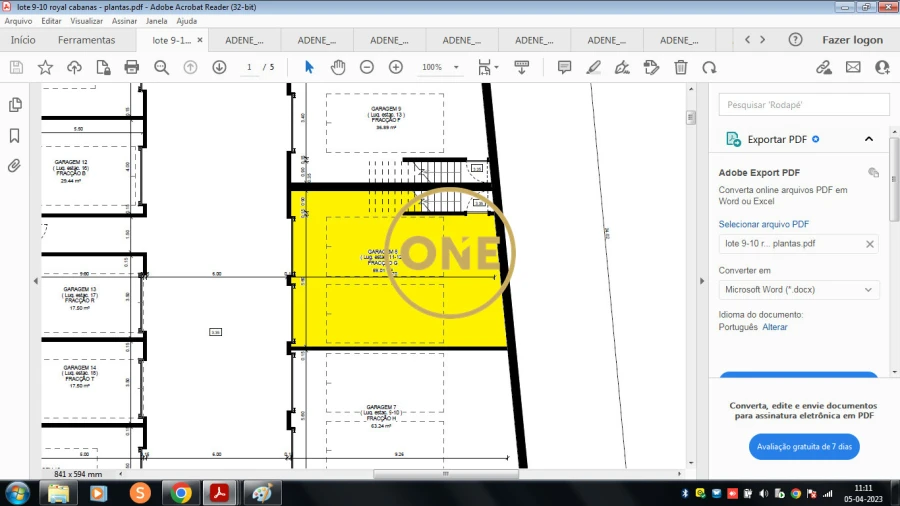Screen dimensions: 900x506
Task: Click the Alterar language link
Action: point(775,327)
